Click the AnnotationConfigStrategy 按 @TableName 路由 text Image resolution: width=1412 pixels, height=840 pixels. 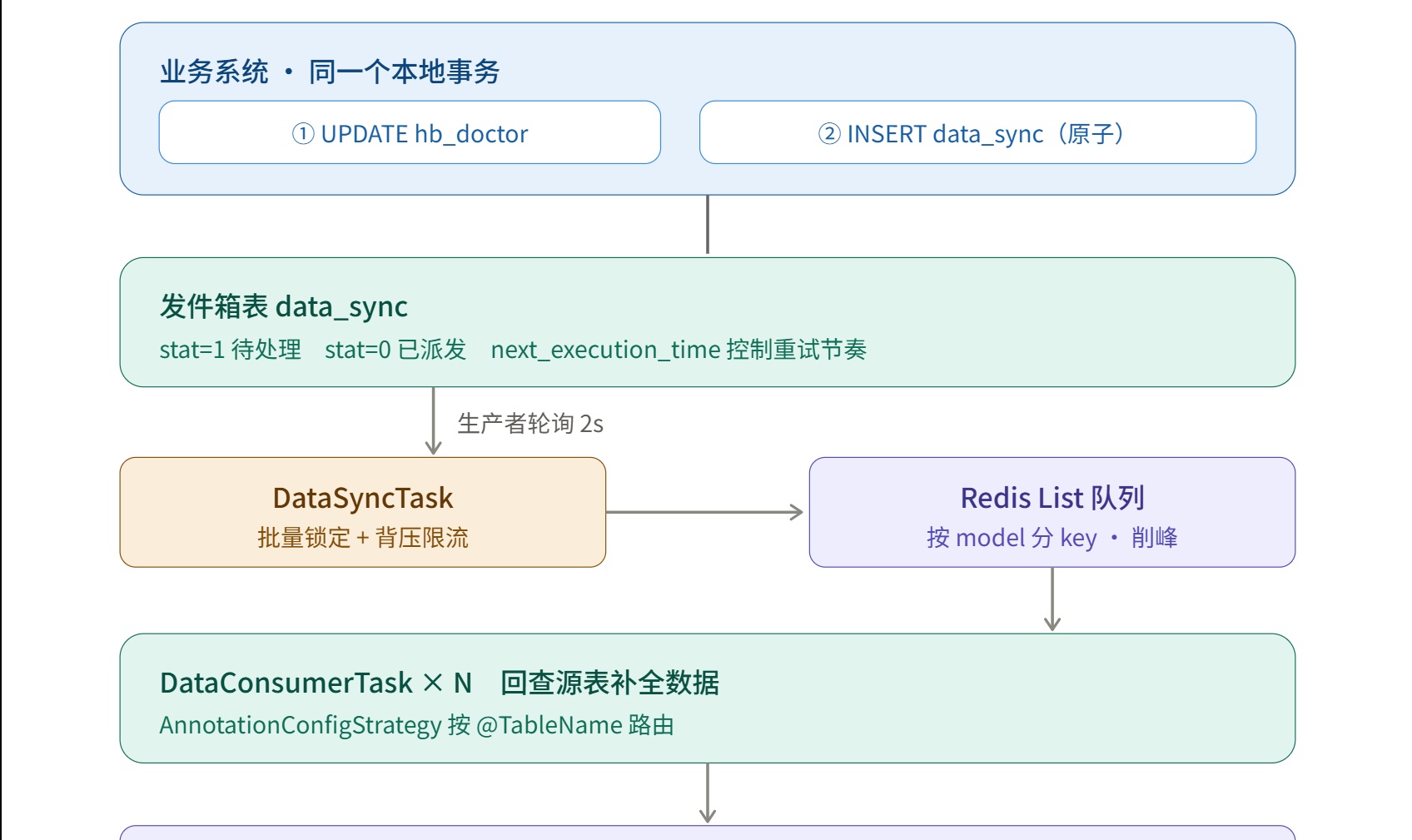(x=417, y=725)
